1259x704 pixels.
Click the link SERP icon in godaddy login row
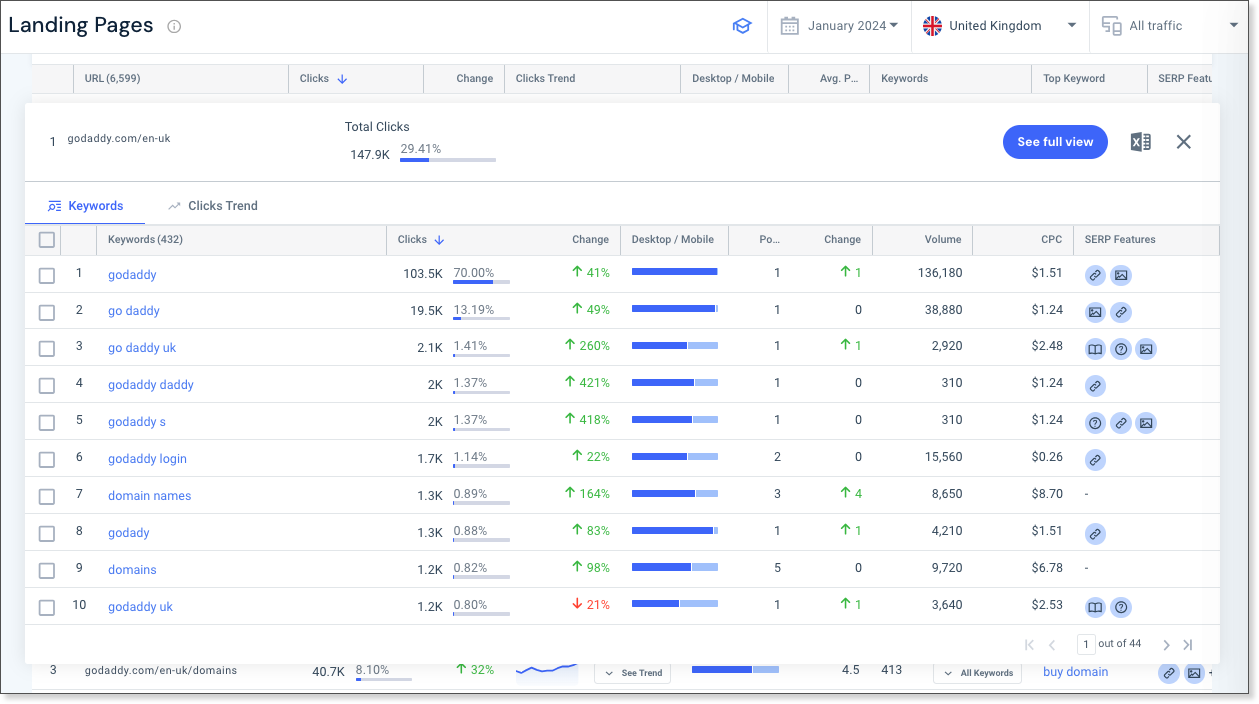click(1096, 460)
